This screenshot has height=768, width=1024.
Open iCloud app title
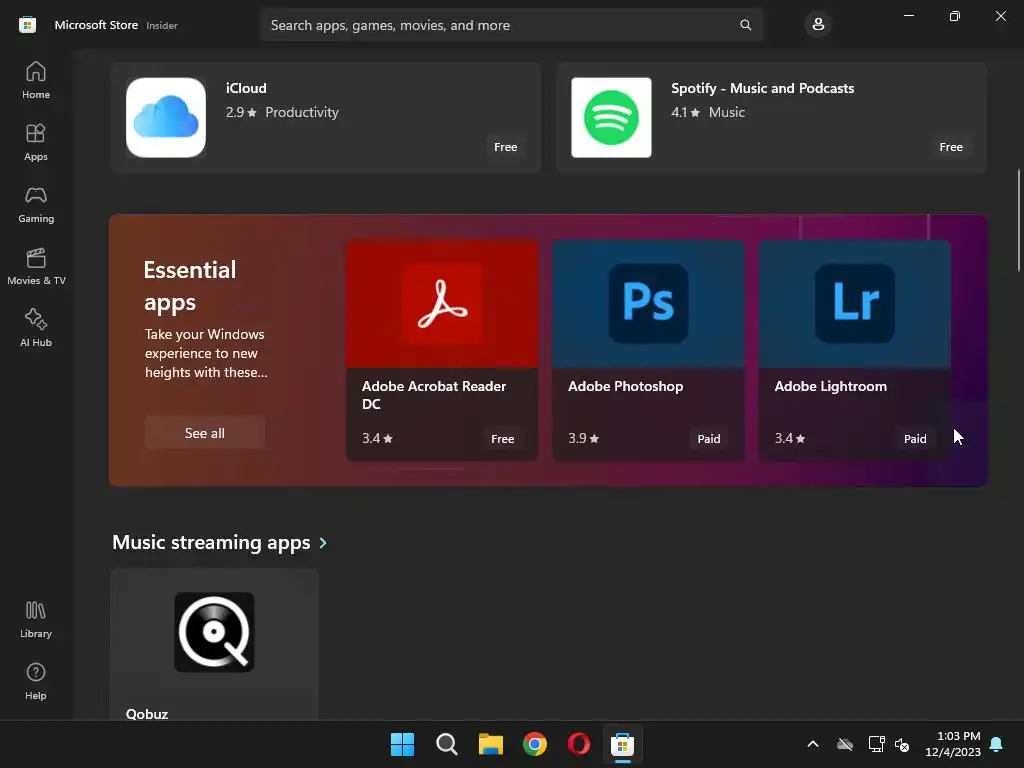click(246, 88)
